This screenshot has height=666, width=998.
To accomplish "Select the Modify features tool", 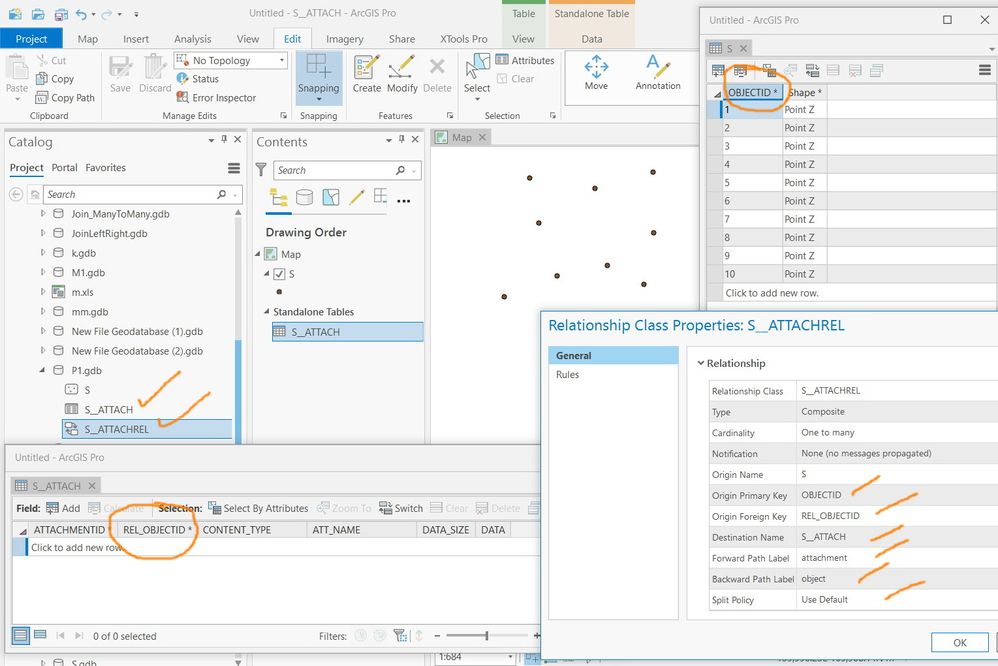I will click(402, 74).
